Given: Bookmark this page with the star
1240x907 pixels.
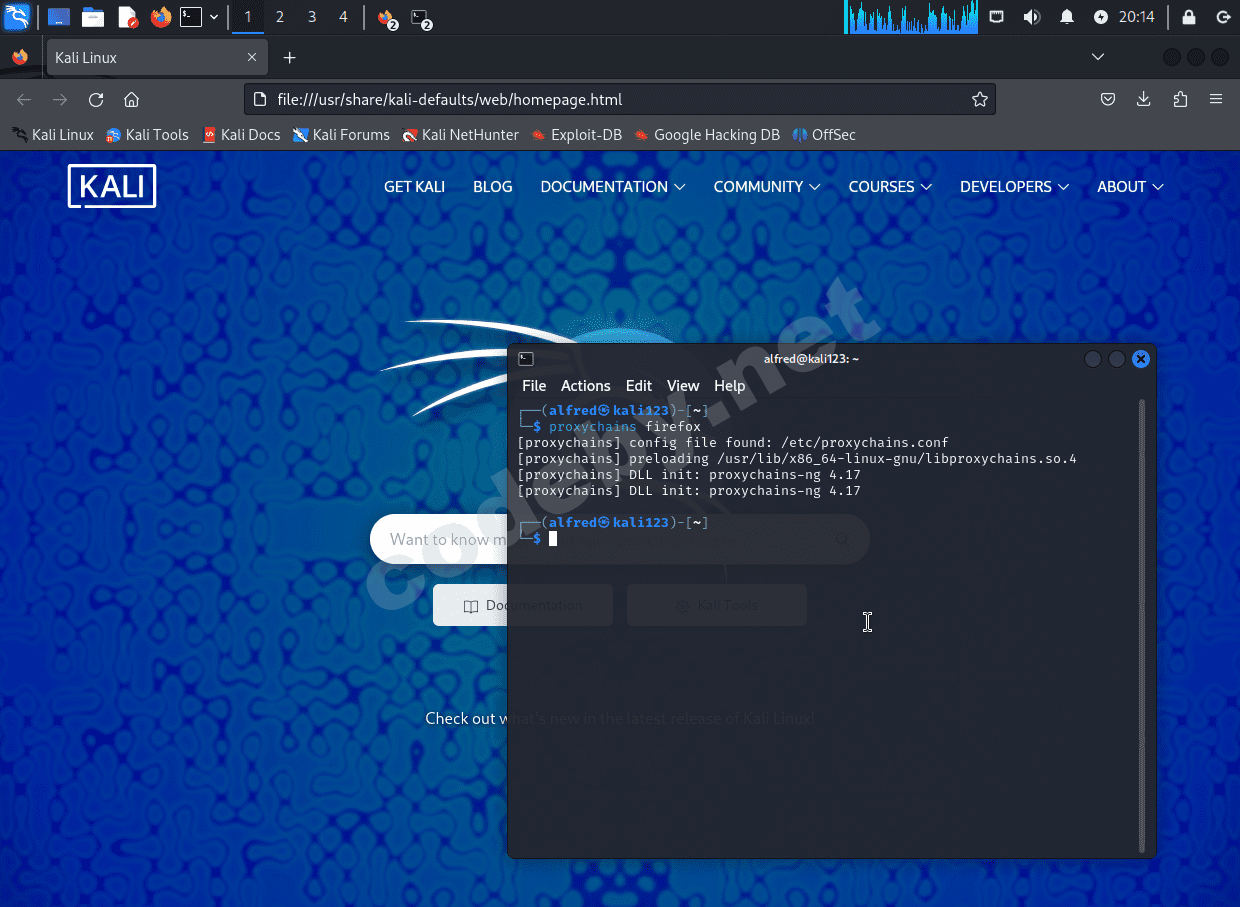Looking at the screenshot, I should [x=980, y=99].
